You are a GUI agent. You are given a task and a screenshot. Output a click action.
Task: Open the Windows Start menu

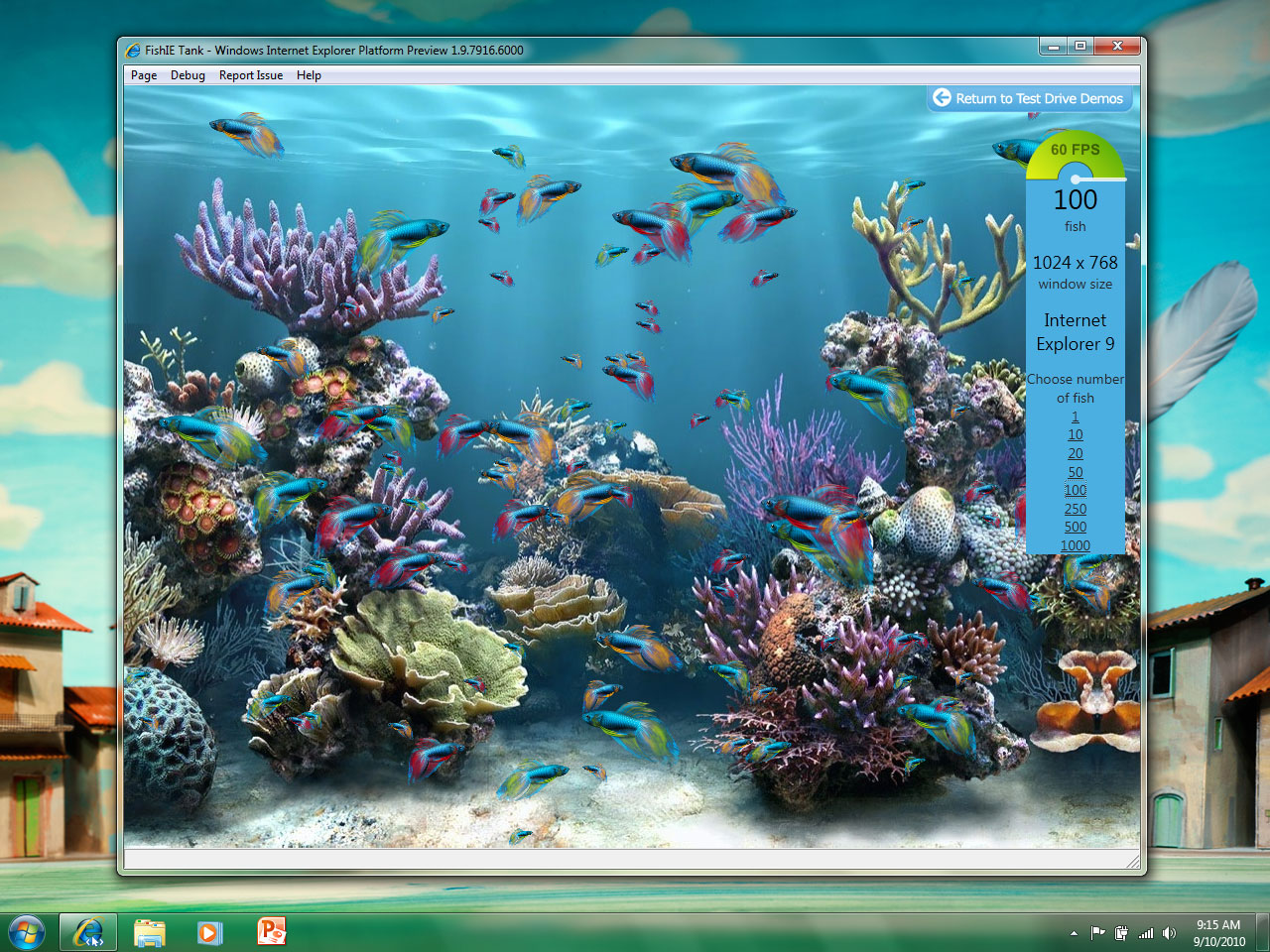26,933
